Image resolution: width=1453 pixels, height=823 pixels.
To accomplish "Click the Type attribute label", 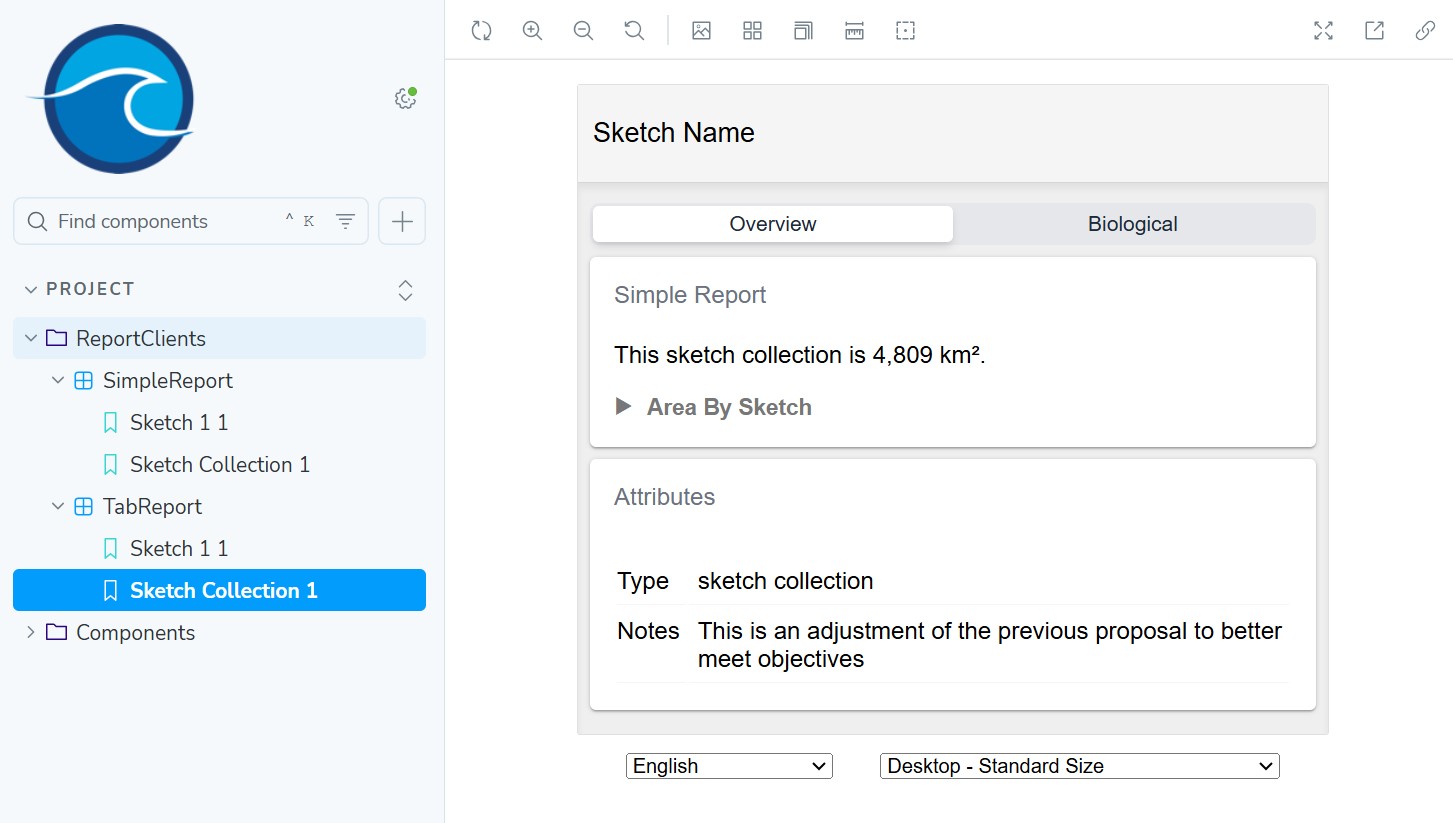I will [643, 581].
